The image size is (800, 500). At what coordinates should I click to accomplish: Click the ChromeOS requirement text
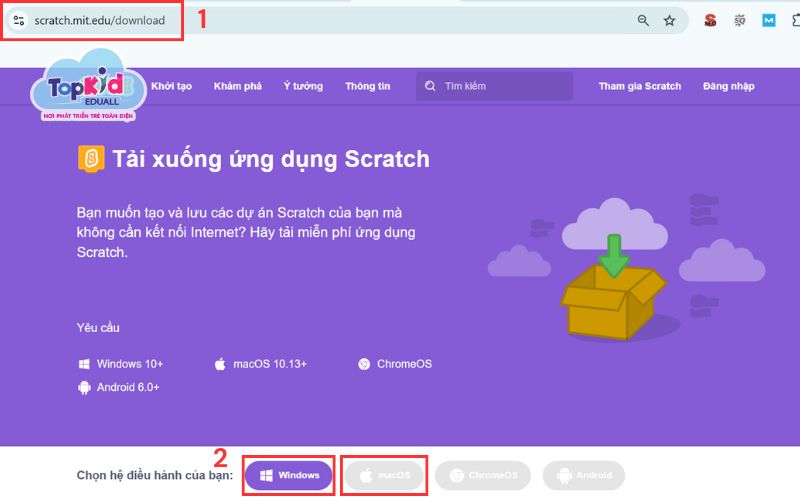(404, 364)
